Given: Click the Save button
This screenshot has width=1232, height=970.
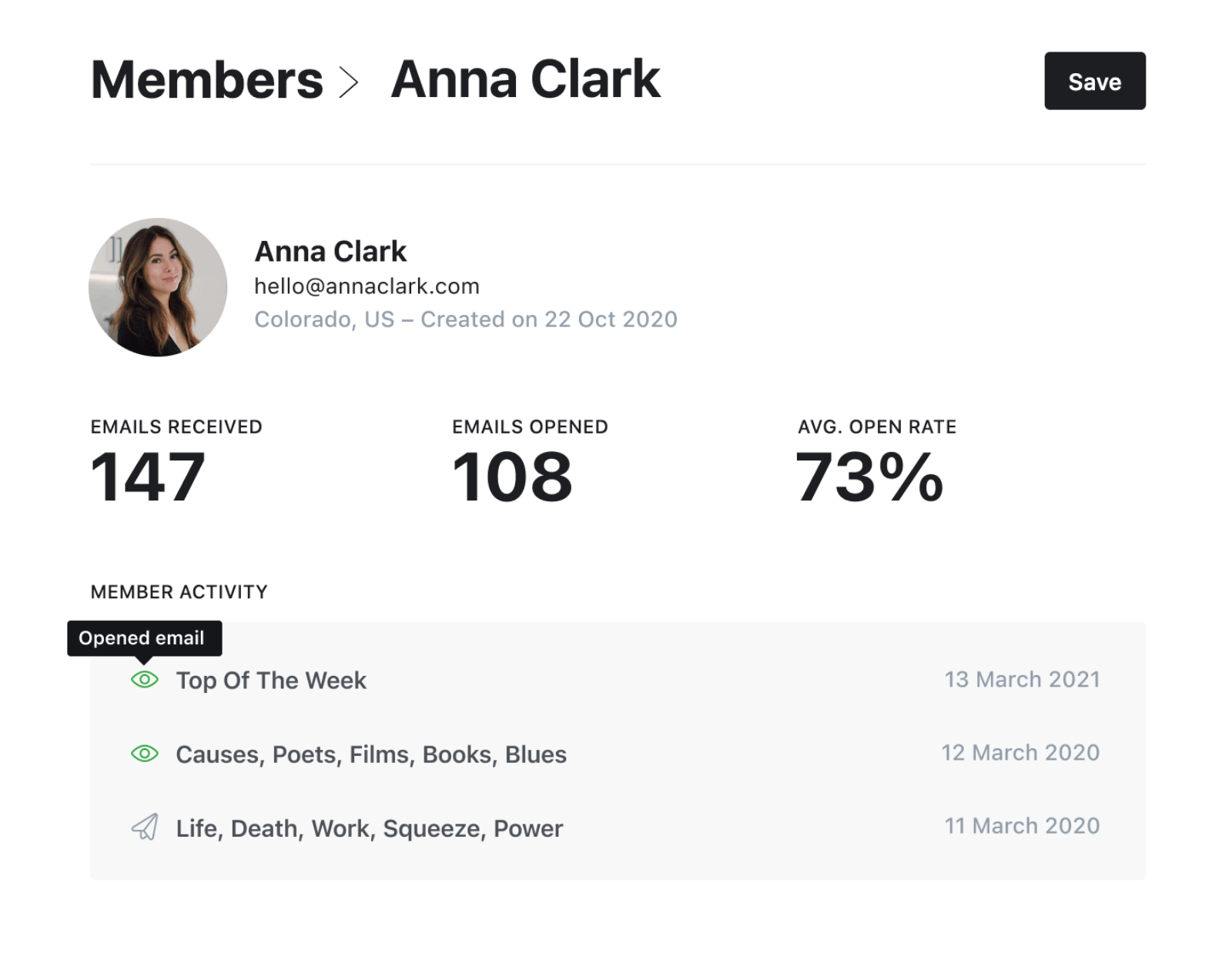Looking at the screenshot, I should (x=1094, y=81).
